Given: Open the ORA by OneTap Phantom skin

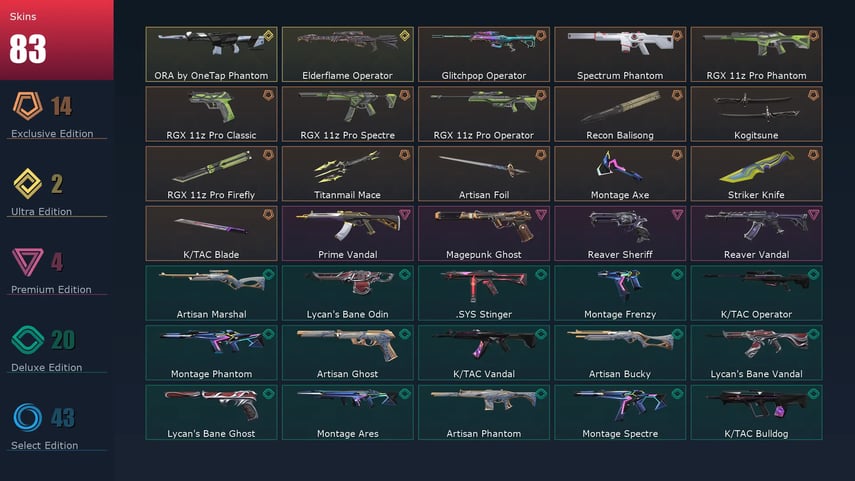Looking at the screenshot, I should tap(211, 55).
